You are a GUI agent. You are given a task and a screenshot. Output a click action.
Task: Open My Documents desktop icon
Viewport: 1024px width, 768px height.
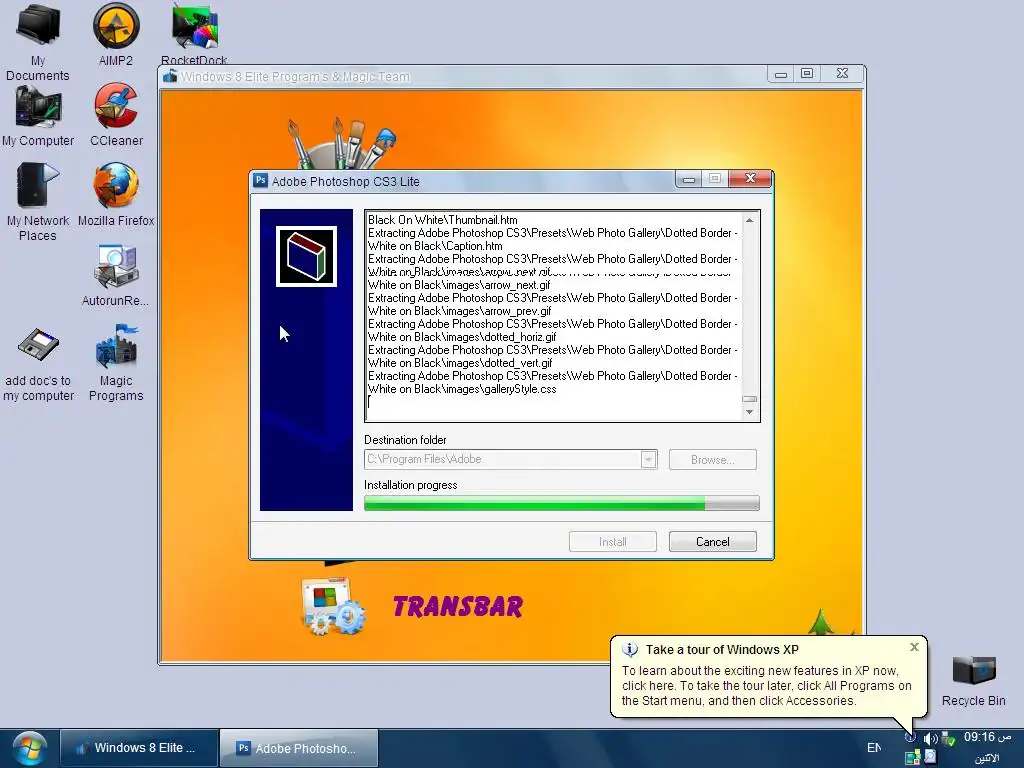[x=38, y=42]
